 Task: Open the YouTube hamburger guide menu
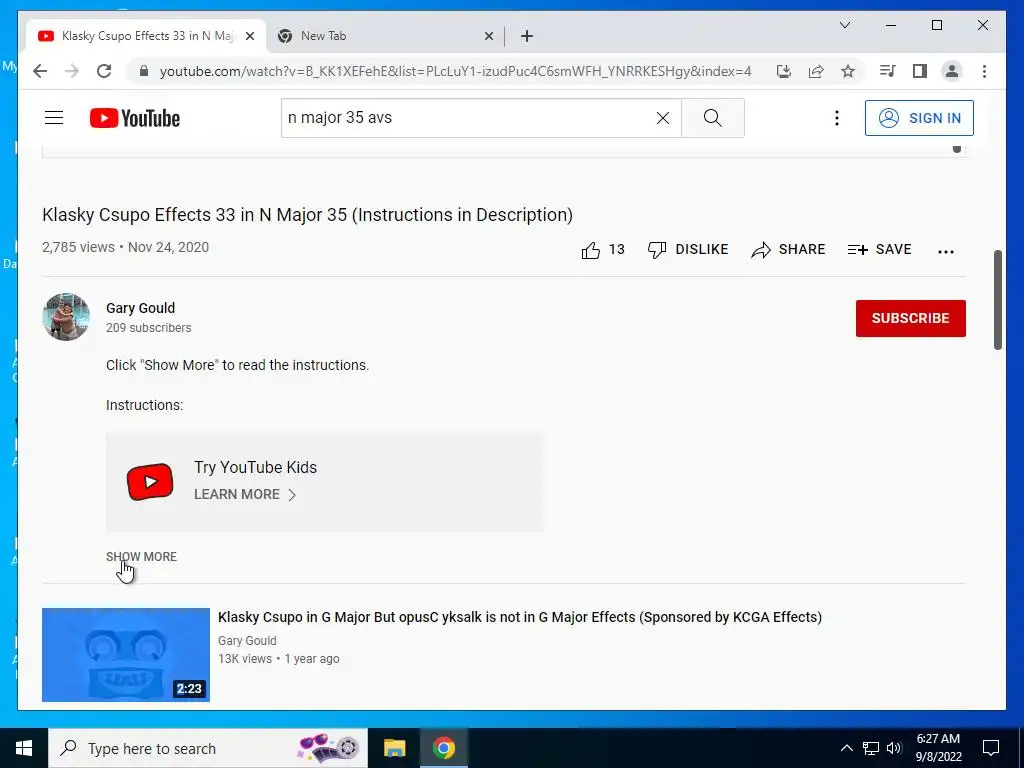(54, 118)
